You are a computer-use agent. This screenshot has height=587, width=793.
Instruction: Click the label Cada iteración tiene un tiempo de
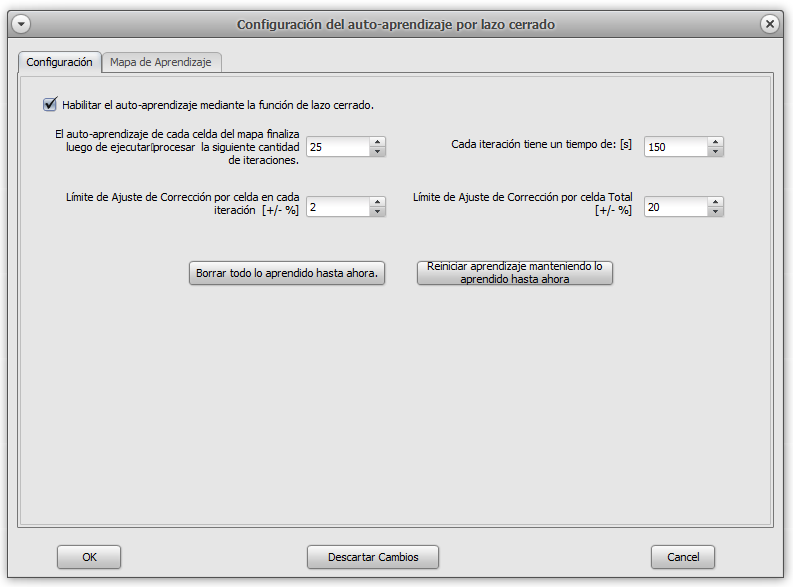541,144
